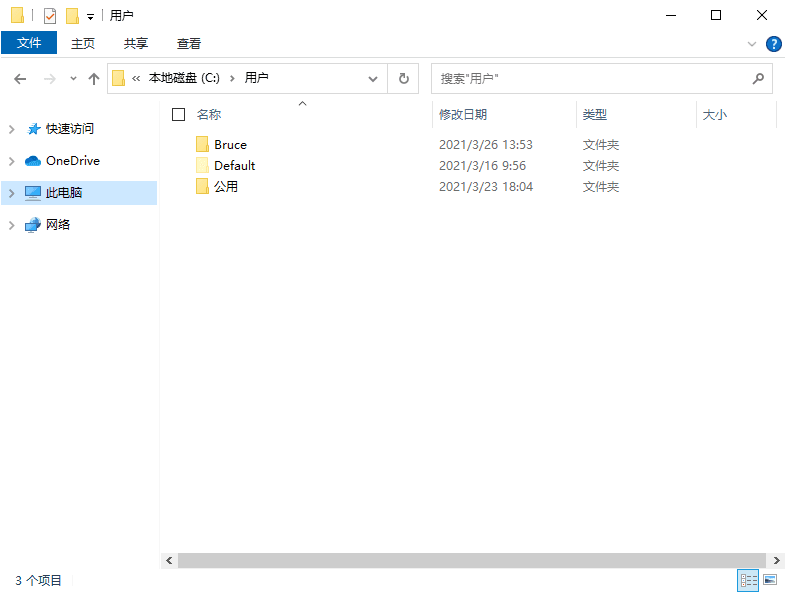Screen dimensions: 786x593
Task: Open the 文件 menu tab
Action: coord(29,44)
